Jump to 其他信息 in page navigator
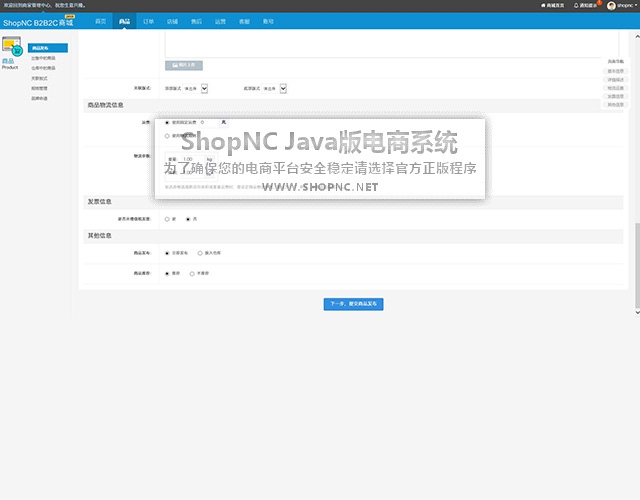Viewport: 640px width, 500px height. [616, 105]
